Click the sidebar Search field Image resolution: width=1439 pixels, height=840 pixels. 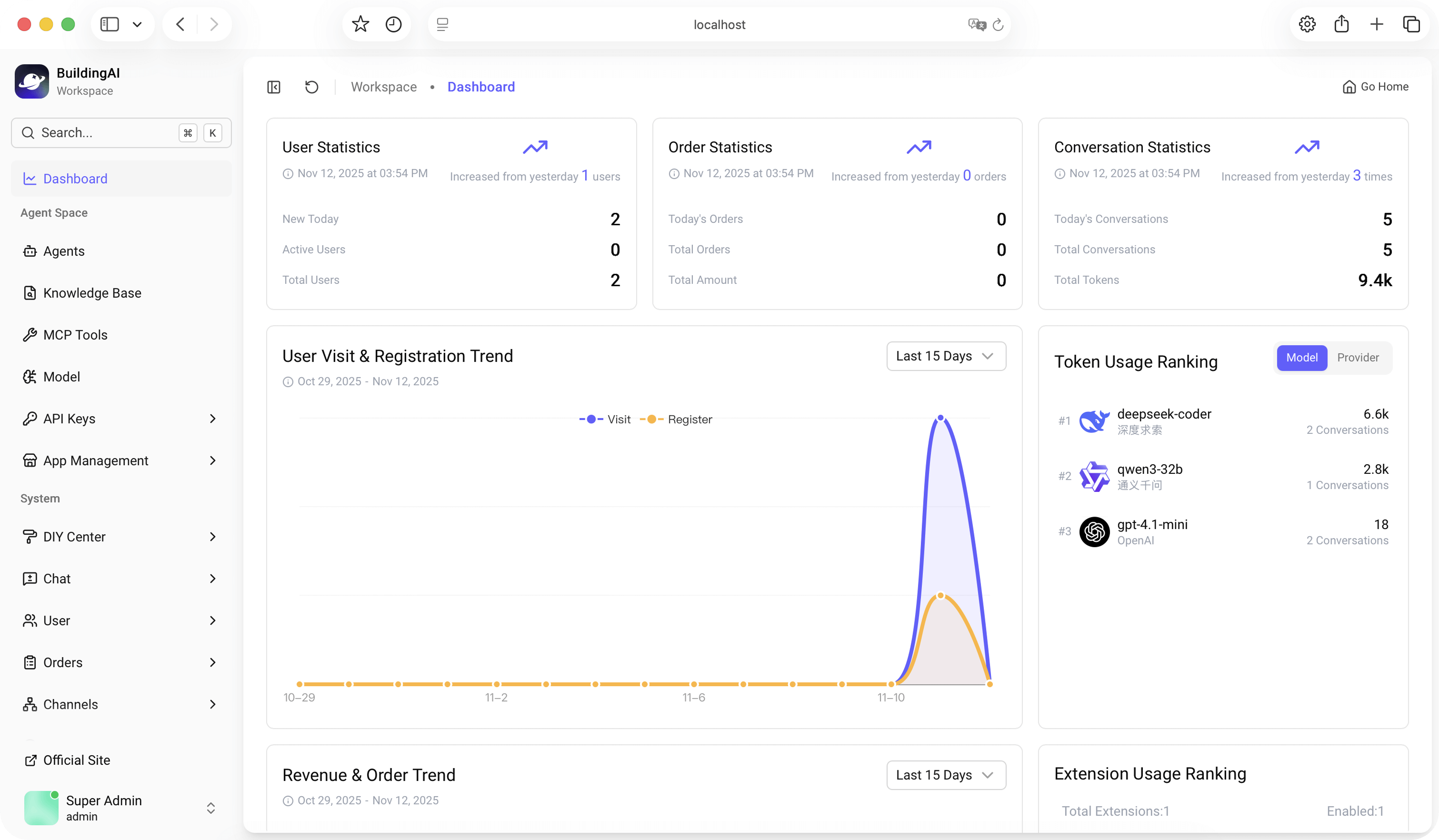click(x=103, y=132)
